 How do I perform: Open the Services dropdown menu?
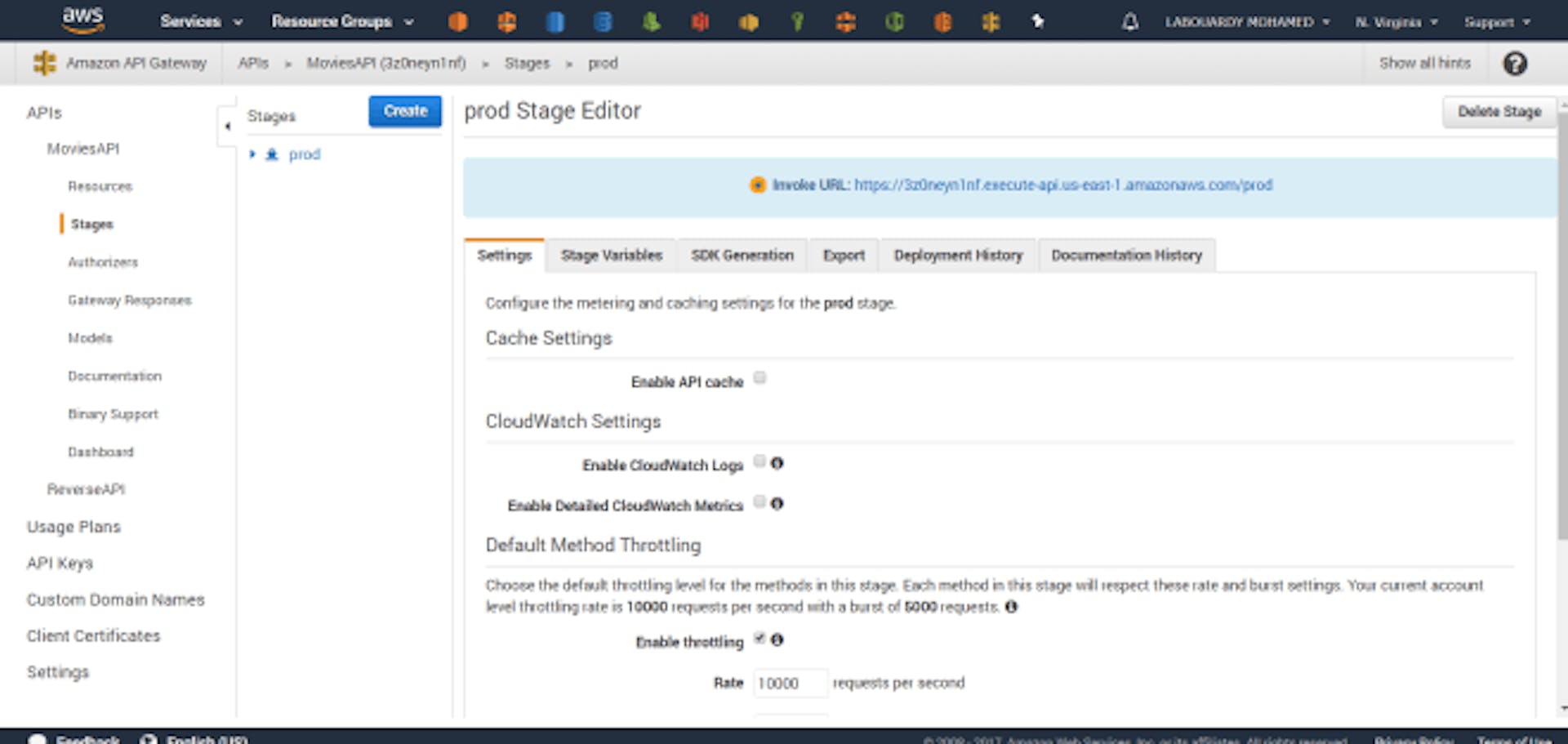pyautogui.click(x=201, y=21)
